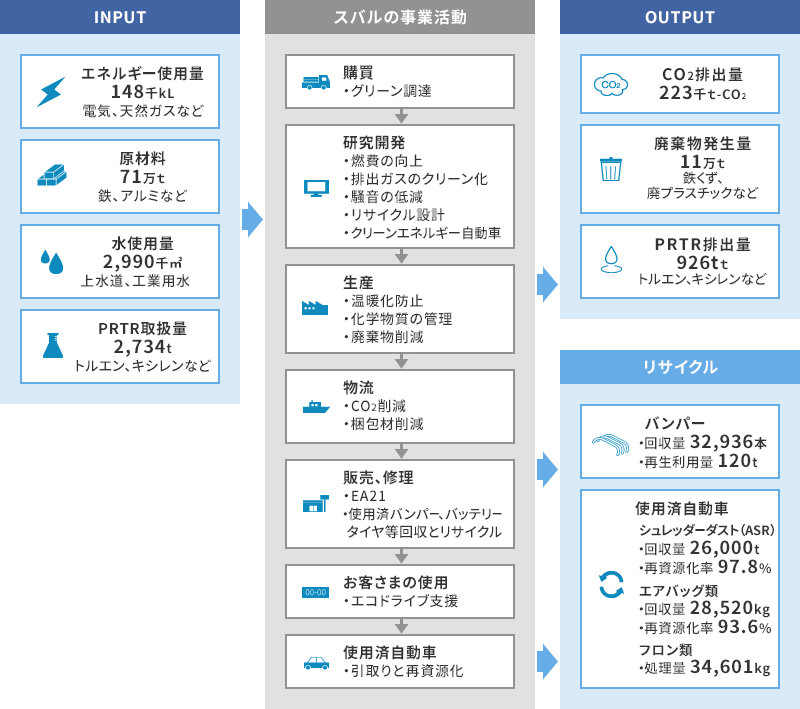Click the factory production icon

click(x=315, y=308)
